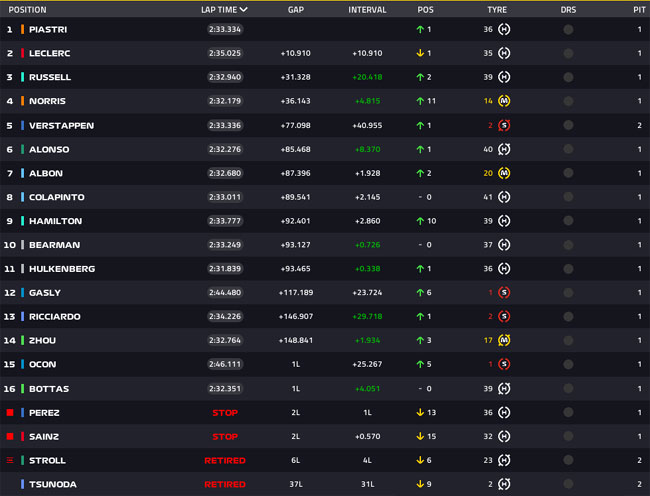This screenshot has height=496, width=650.
Task: Click Bottas's hard tyre icon
Action: [x=504, y=389]
